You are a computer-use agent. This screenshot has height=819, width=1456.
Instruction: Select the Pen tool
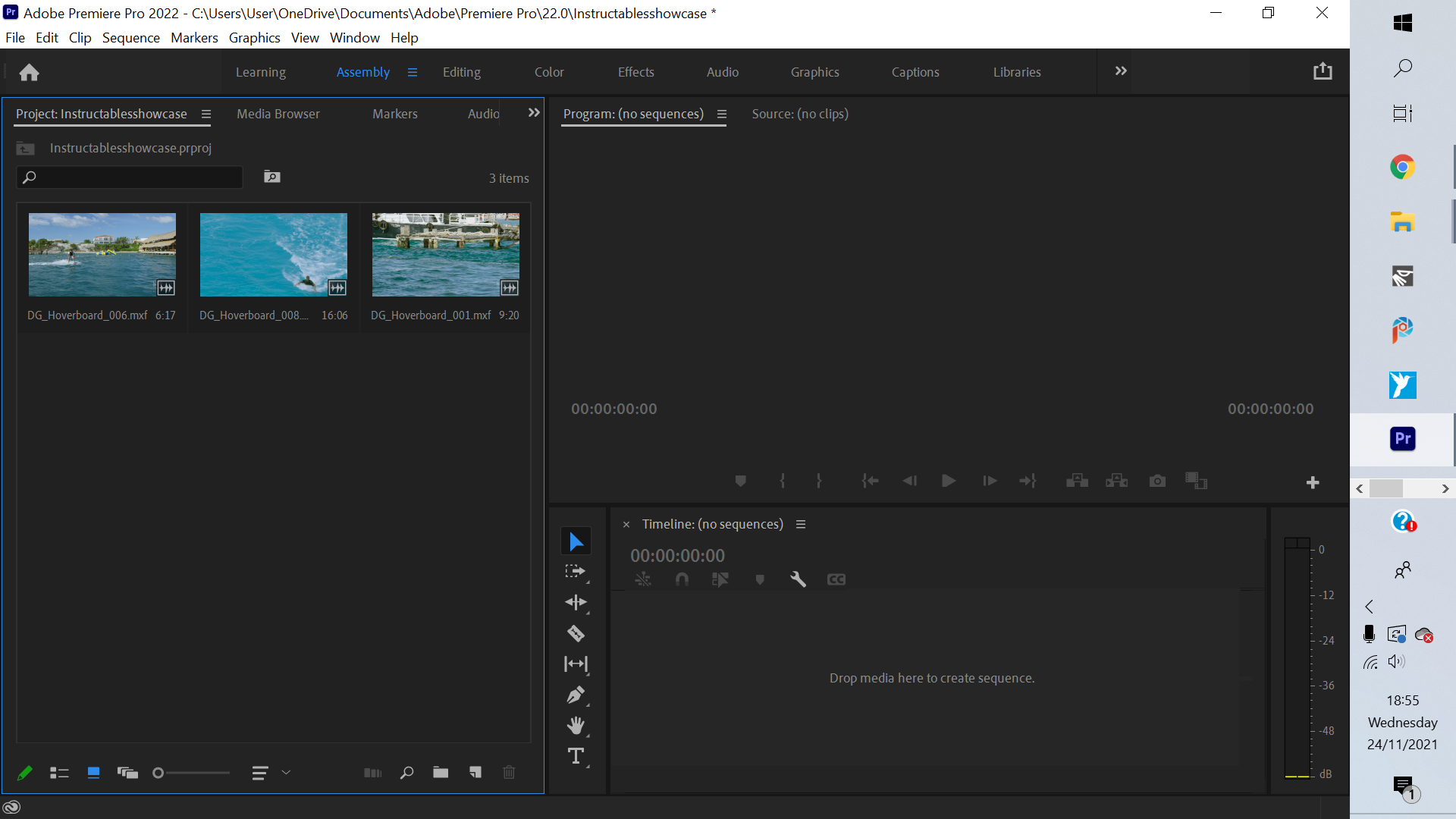point(576,695)
